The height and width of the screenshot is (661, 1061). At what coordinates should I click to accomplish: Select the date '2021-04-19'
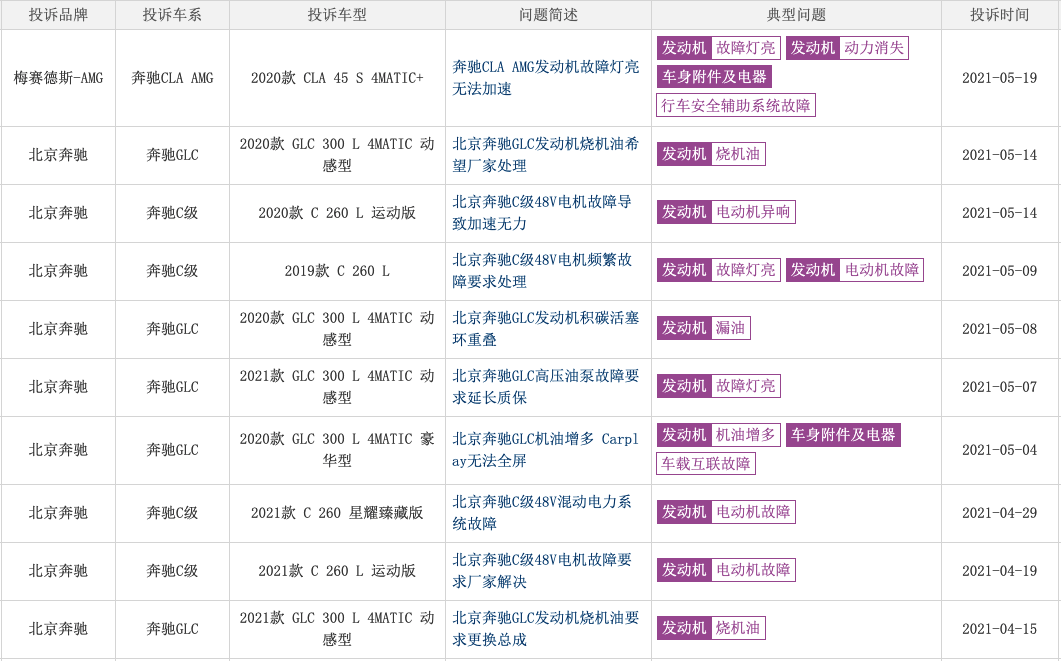pyautogui.click(x=999, y=571)
